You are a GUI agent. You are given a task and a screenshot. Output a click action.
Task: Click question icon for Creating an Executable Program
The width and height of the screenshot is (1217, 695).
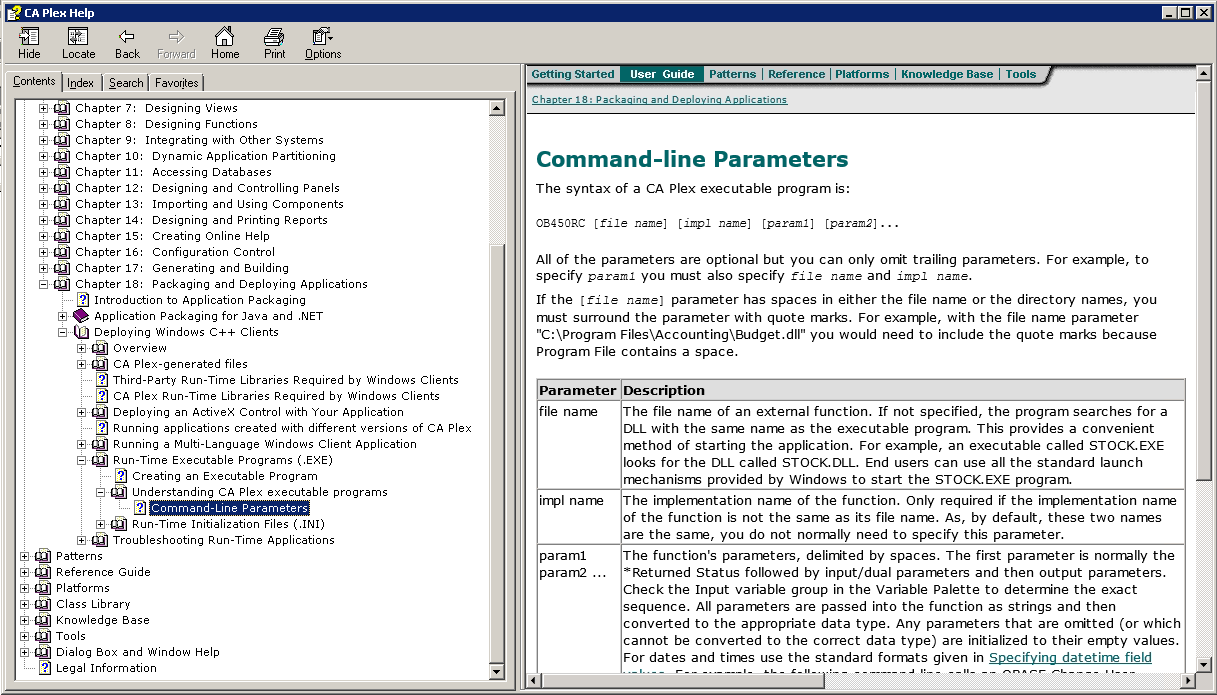click(x=121, y=476)
